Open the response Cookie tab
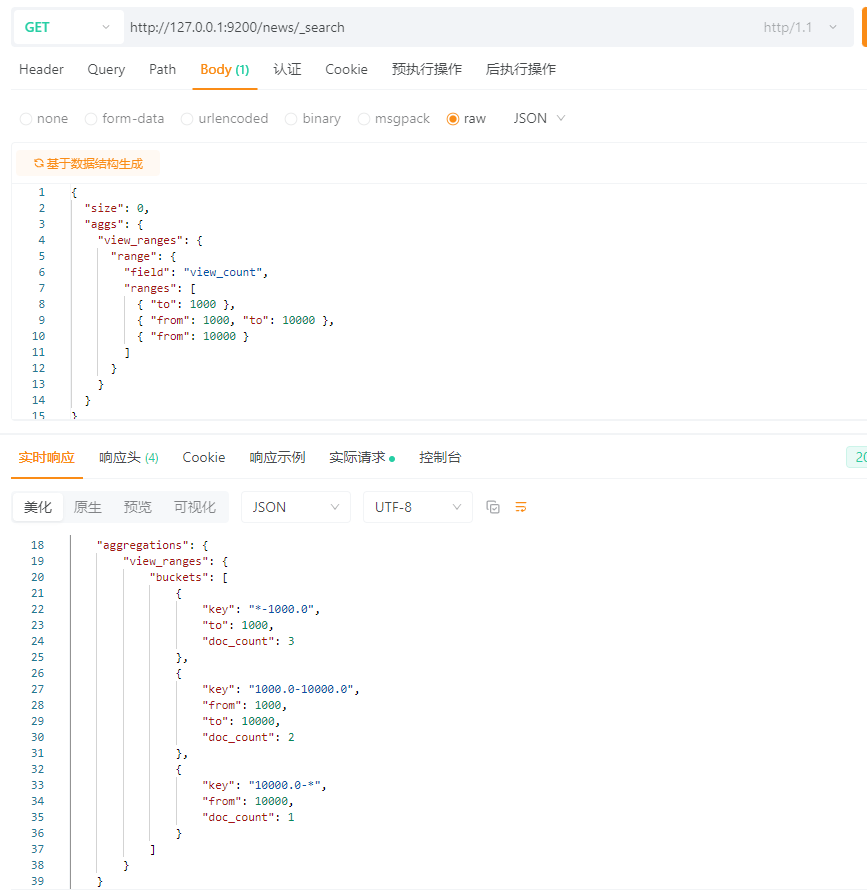This screenshot has height=890, width=867. pos(204,457)
